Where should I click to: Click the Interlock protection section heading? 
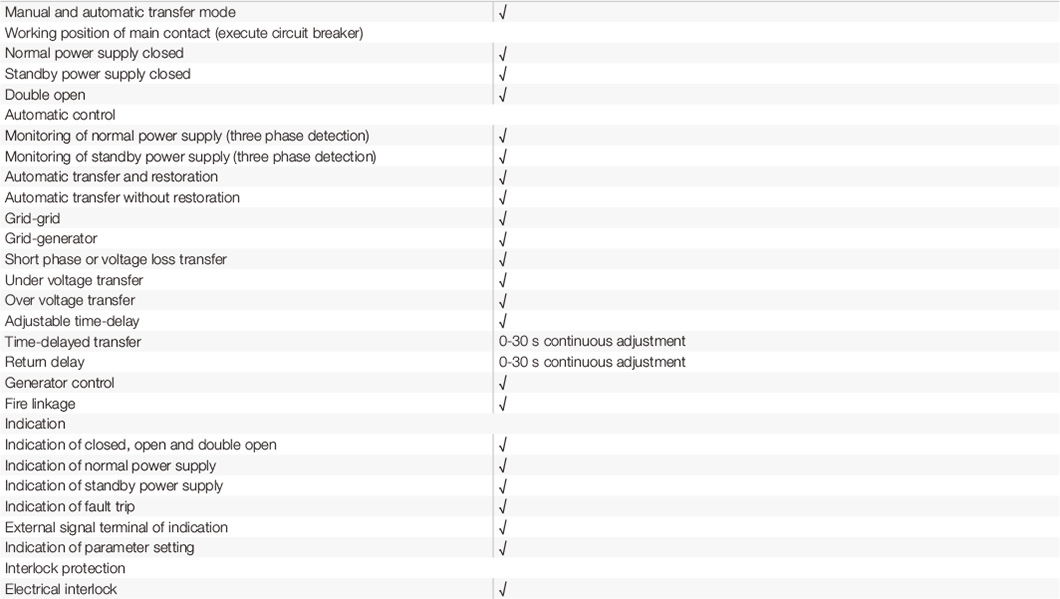point(65,569)
